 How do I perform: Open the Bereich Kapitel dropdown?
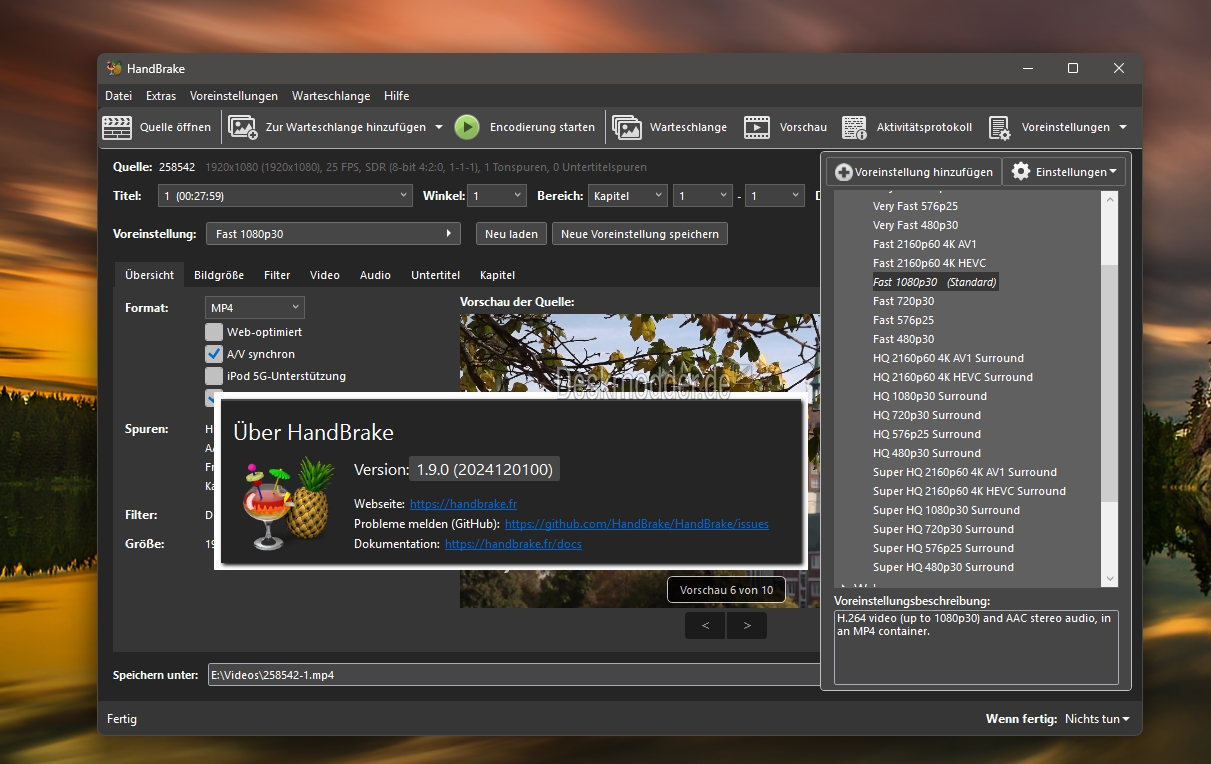click(x=627, y=196)
